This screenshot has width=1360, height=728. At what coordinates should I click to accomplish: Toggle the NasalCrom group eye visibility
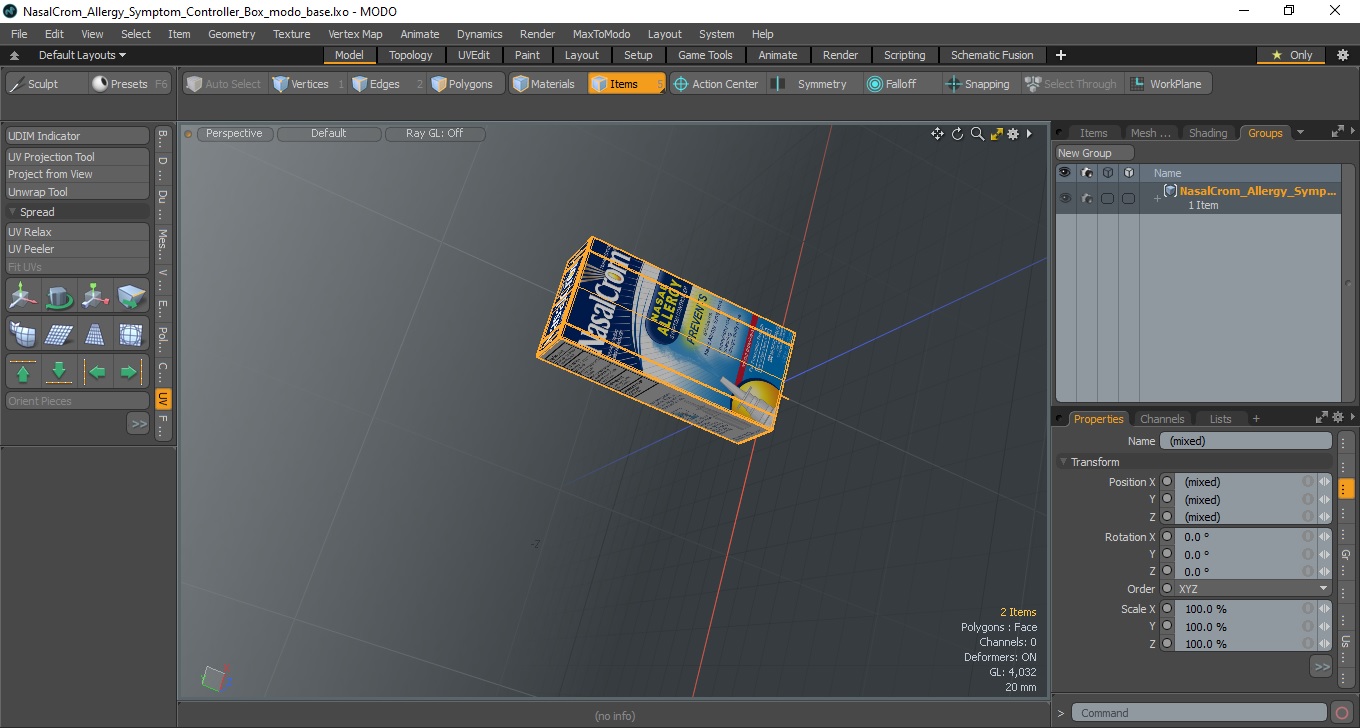click(x=1065, y=198)
